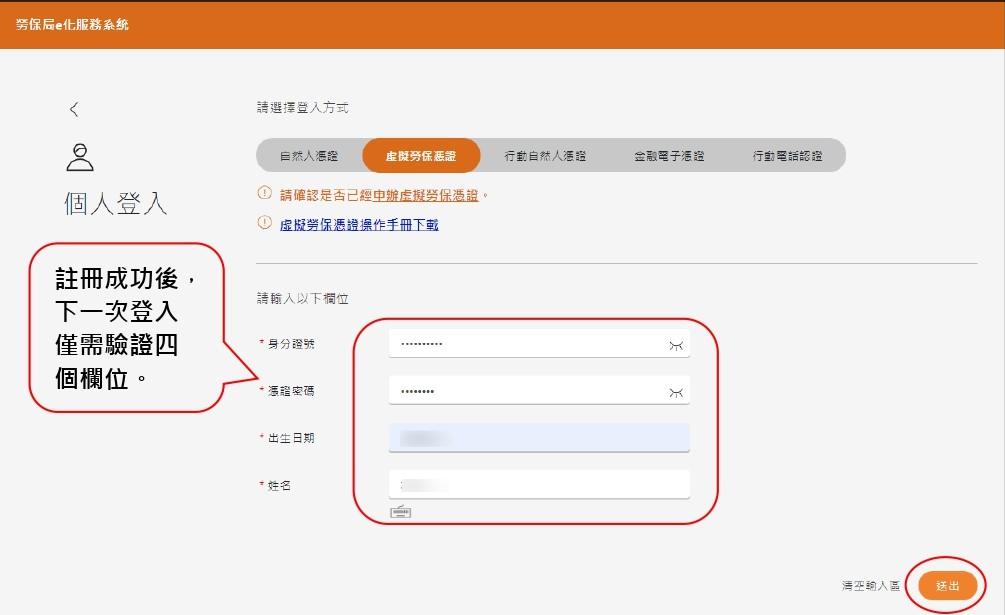Image resolution: width=1005 pixels, height=615 pixels.
Task: Click the 姓名 input field
Action: point(539,484)
